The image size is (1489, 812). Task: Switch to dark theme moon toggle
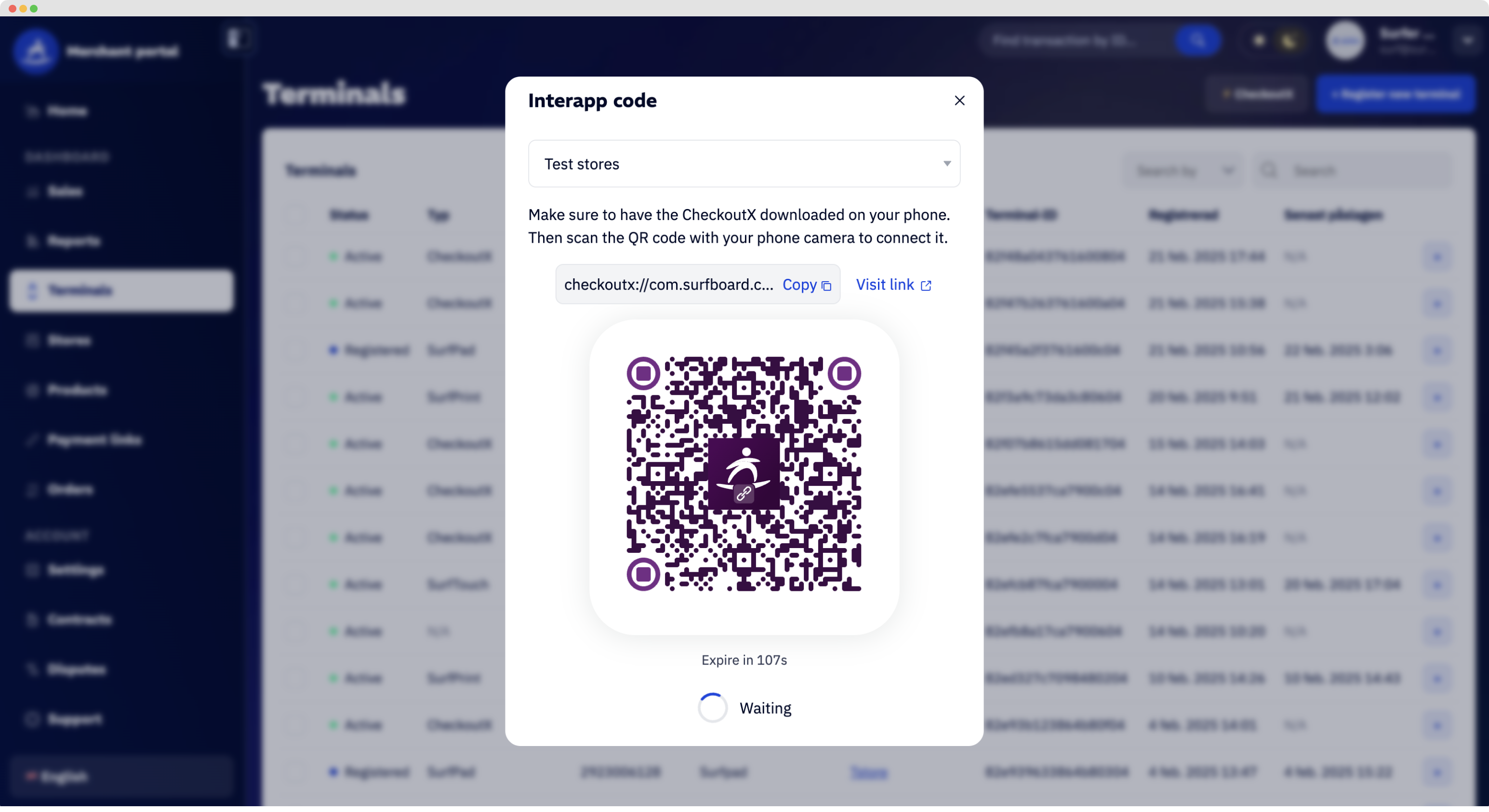click(x=1289, y=40)
